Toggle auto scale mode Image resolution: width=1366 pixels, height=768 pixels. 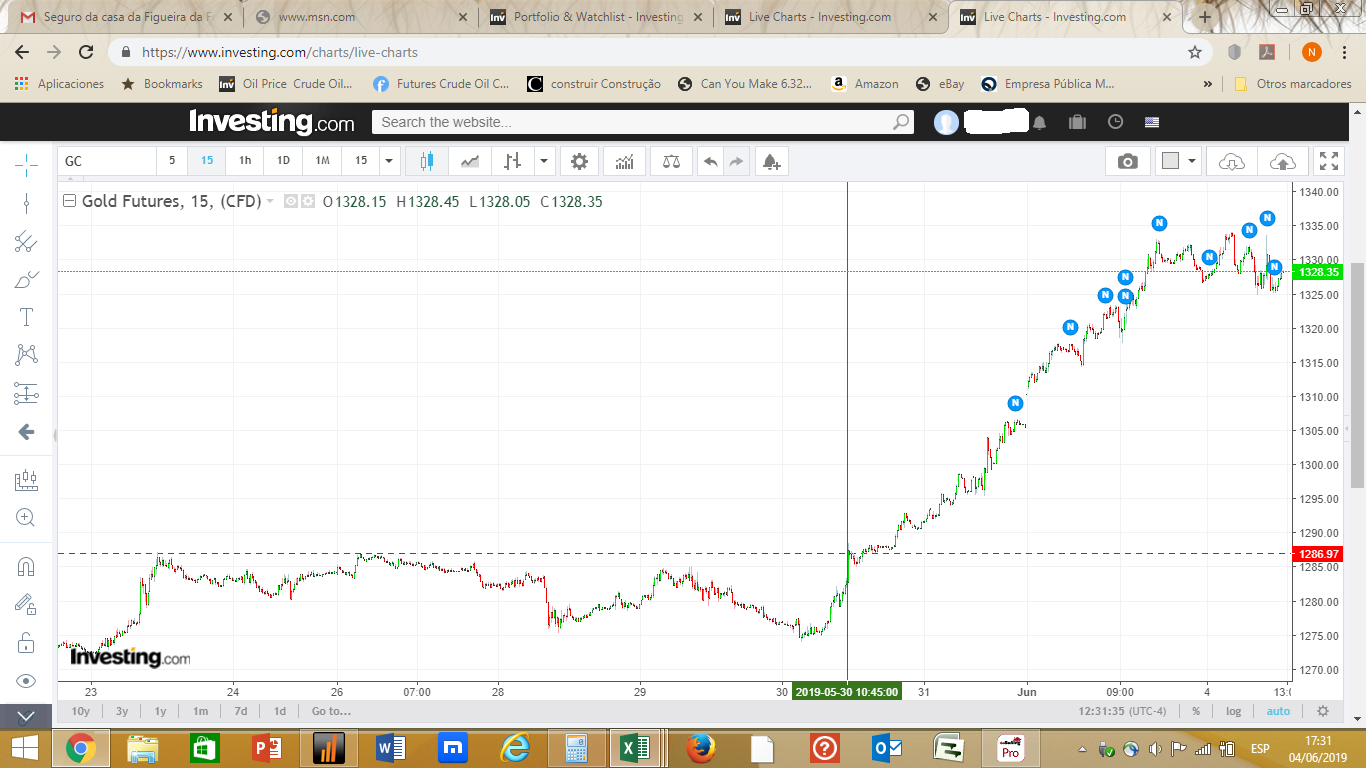[x=1278, y=711]
